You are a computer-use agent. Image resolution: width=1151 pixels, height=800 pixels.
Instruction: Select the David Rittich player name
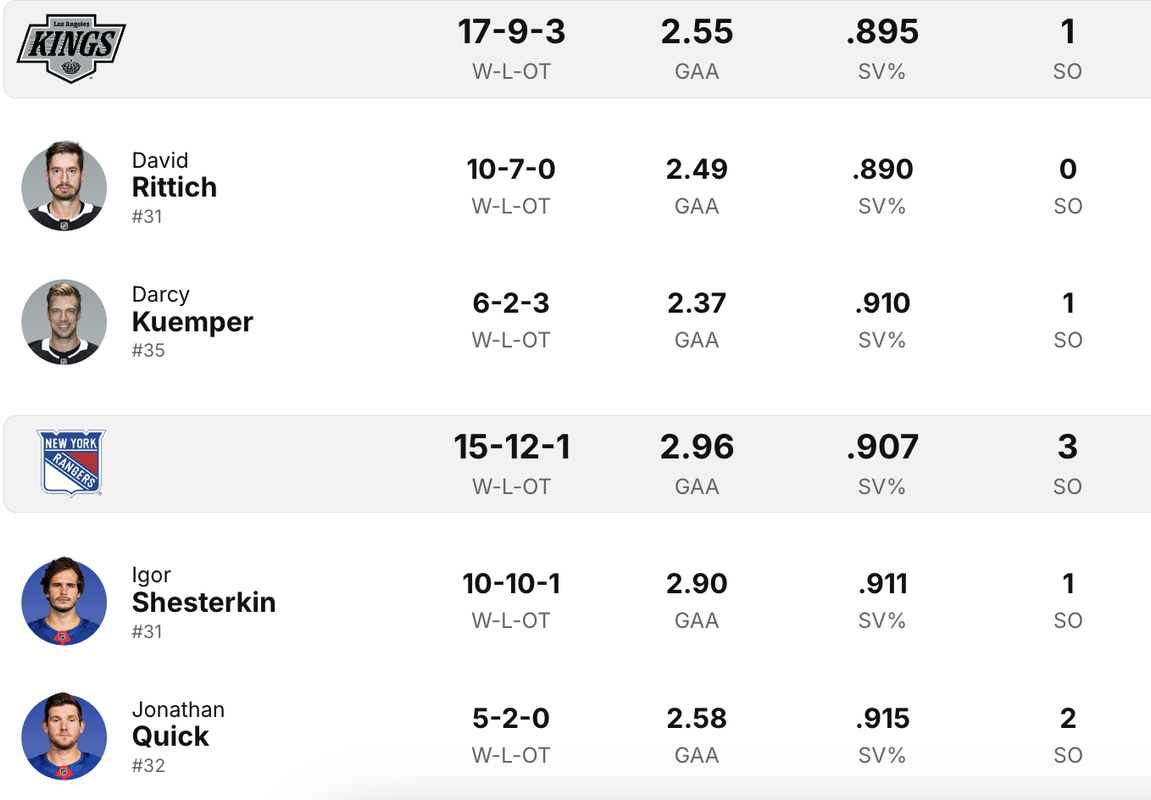174,175
